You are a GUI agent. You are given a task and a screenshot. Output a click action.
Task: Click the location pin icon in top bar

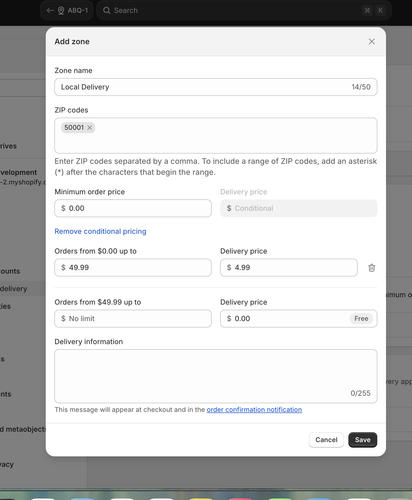[x=61, y=10]
